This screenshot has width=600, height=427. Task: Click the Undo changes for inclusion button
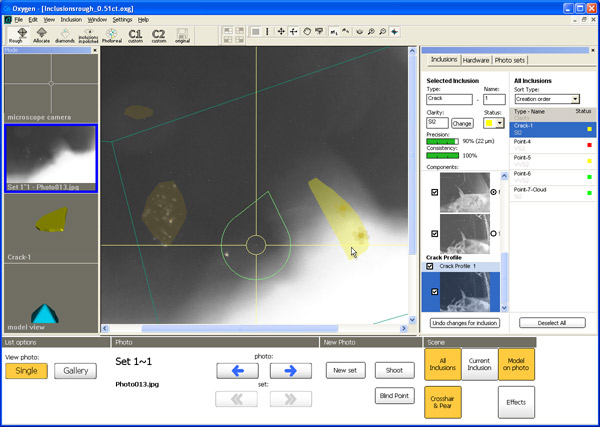(x=465, y=323)
